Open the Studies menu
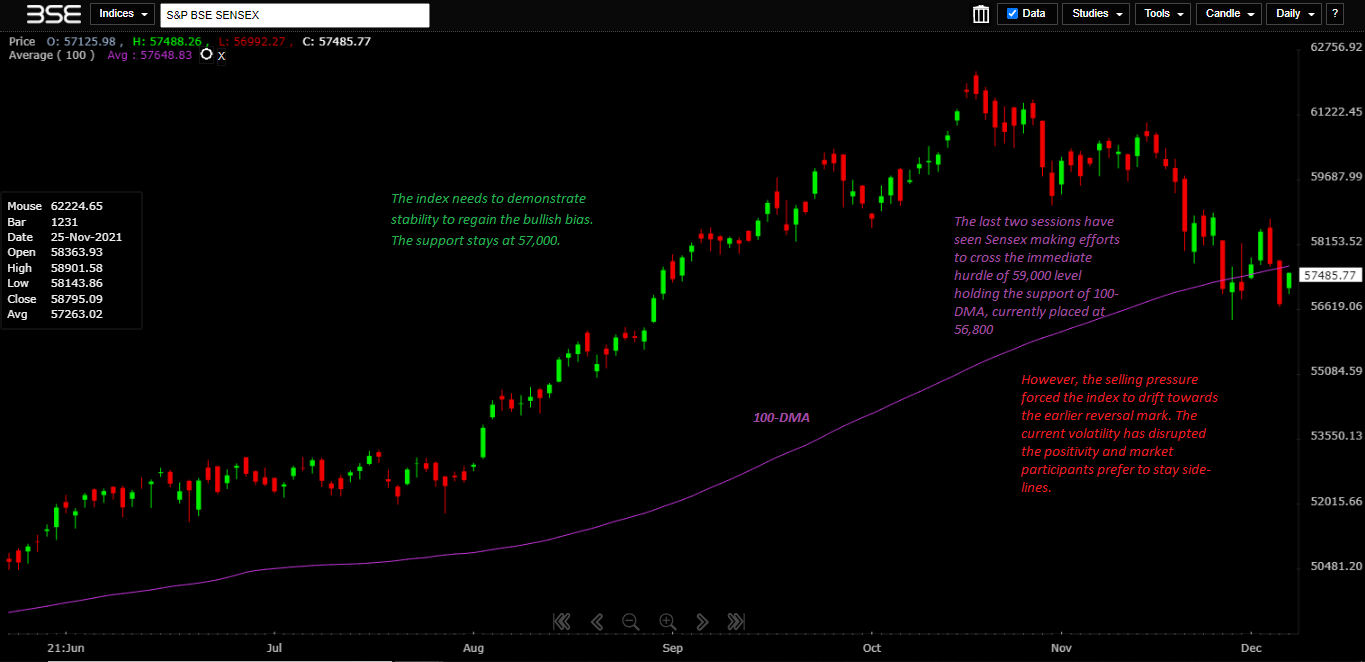 [x=1096, y=14]
